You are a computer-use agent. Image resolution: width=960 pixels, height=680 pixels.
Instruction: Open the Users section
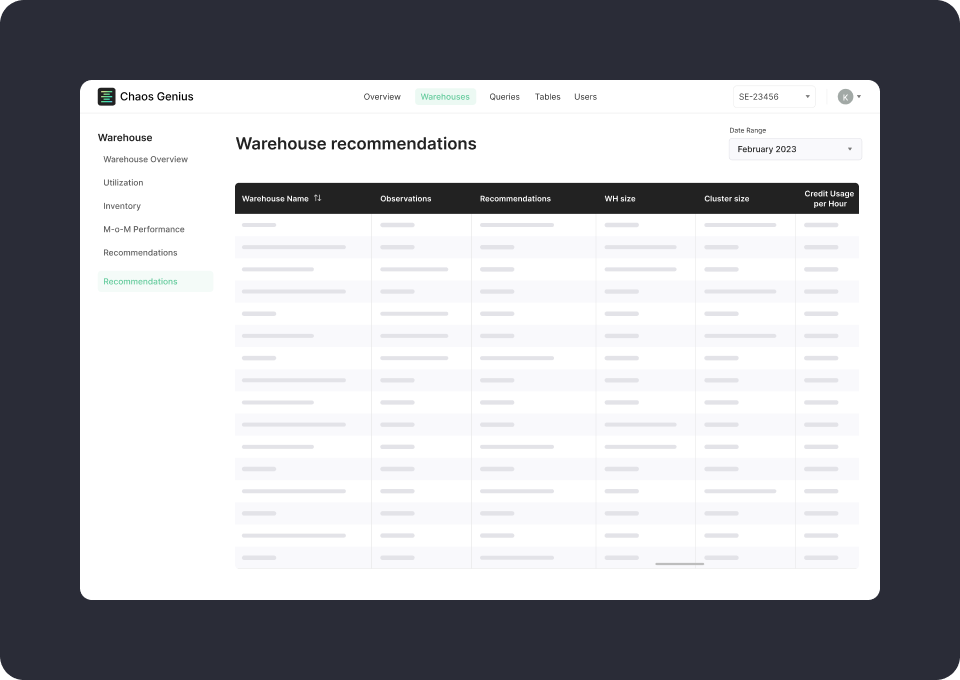coord(585,96)
